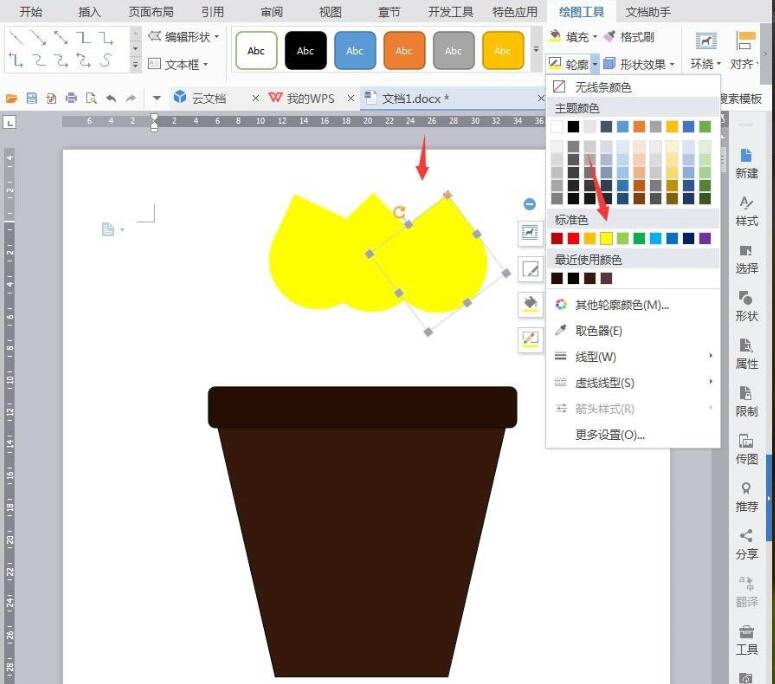
Task: Open the folder icon in quick toolbar
Action: click(11, 98)
